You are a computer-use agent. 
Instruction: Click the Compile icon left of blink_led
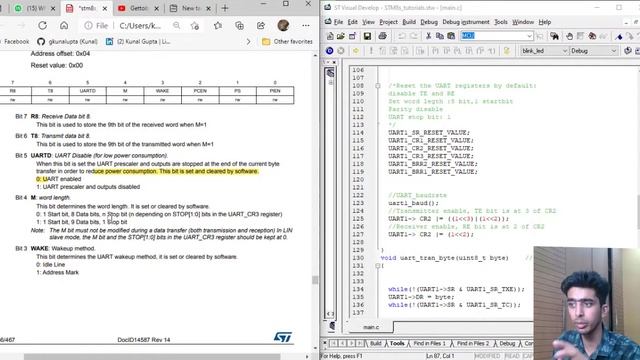point(507,51)
